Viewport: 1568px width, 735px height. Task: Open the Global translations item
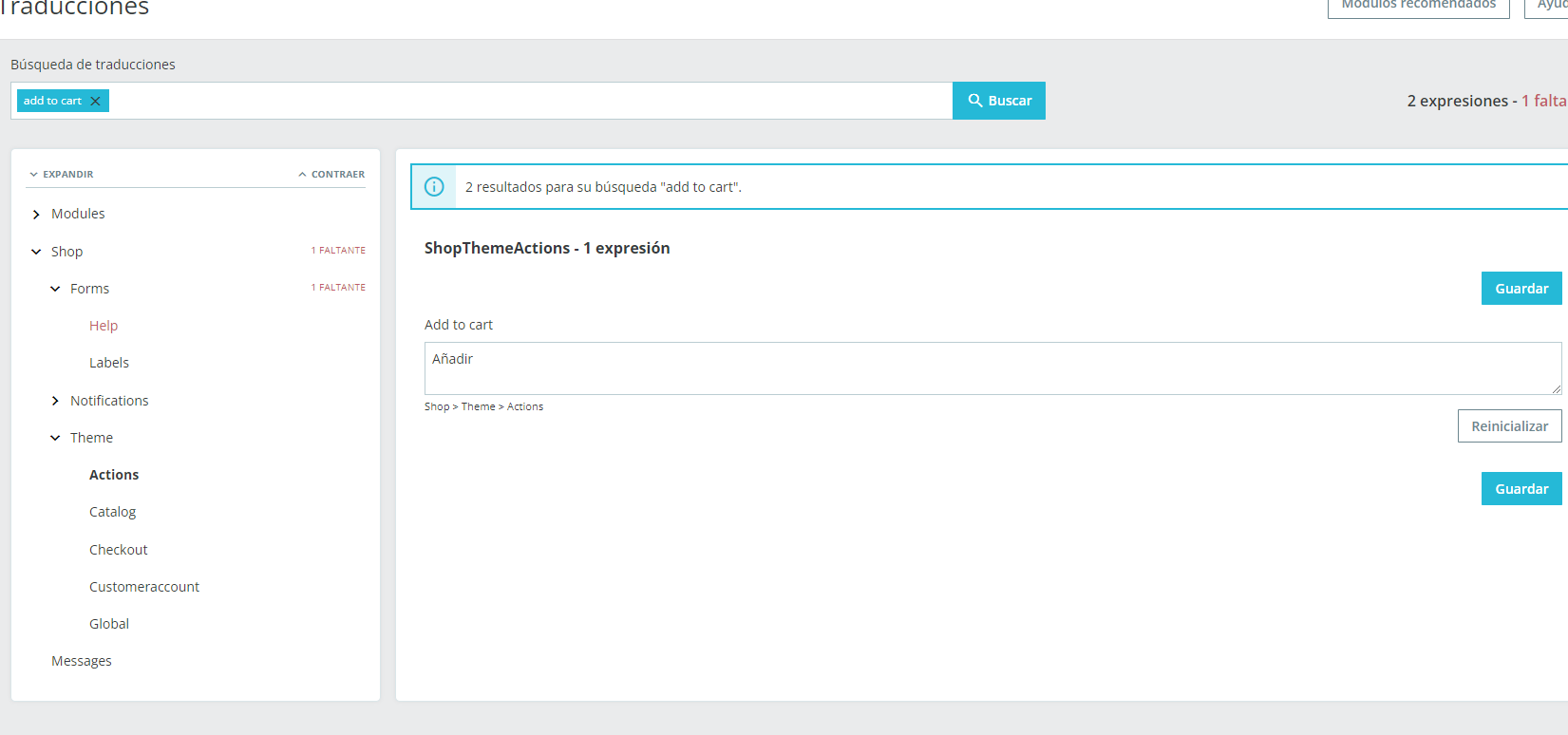click(109, 624)
